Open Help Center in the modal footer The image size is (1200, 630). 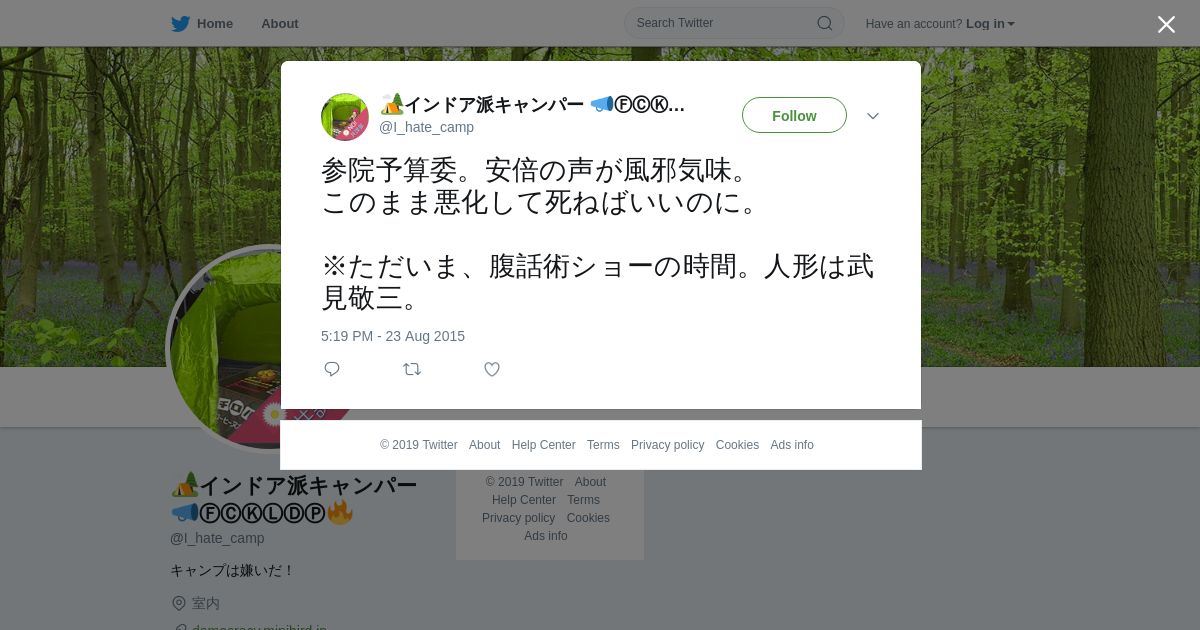click(543, 445)
